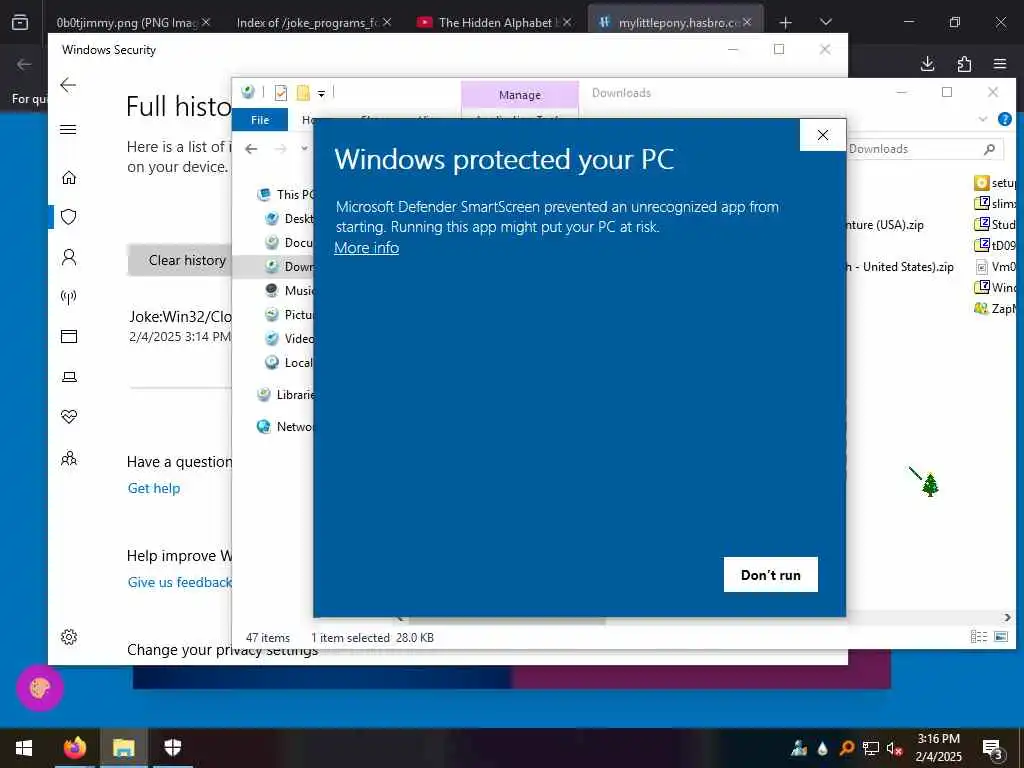Select the tD09 archive in Downloads
1024x768 pixels.
995,246
